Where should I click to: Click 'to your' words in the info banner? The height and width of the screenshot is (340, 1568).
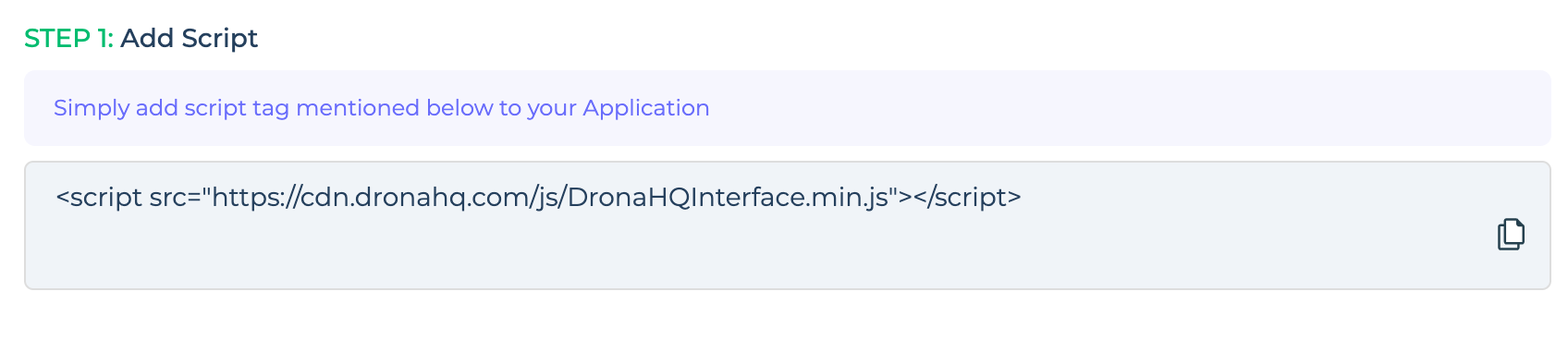(x=538, y=108)
